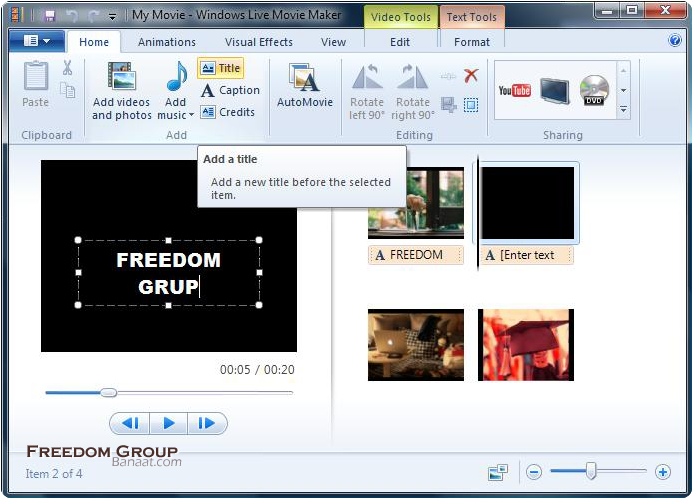The width and height of the screenshot is (696, 502).
Task: Click the zoom time scale slider handle
Action: (591, 471)
